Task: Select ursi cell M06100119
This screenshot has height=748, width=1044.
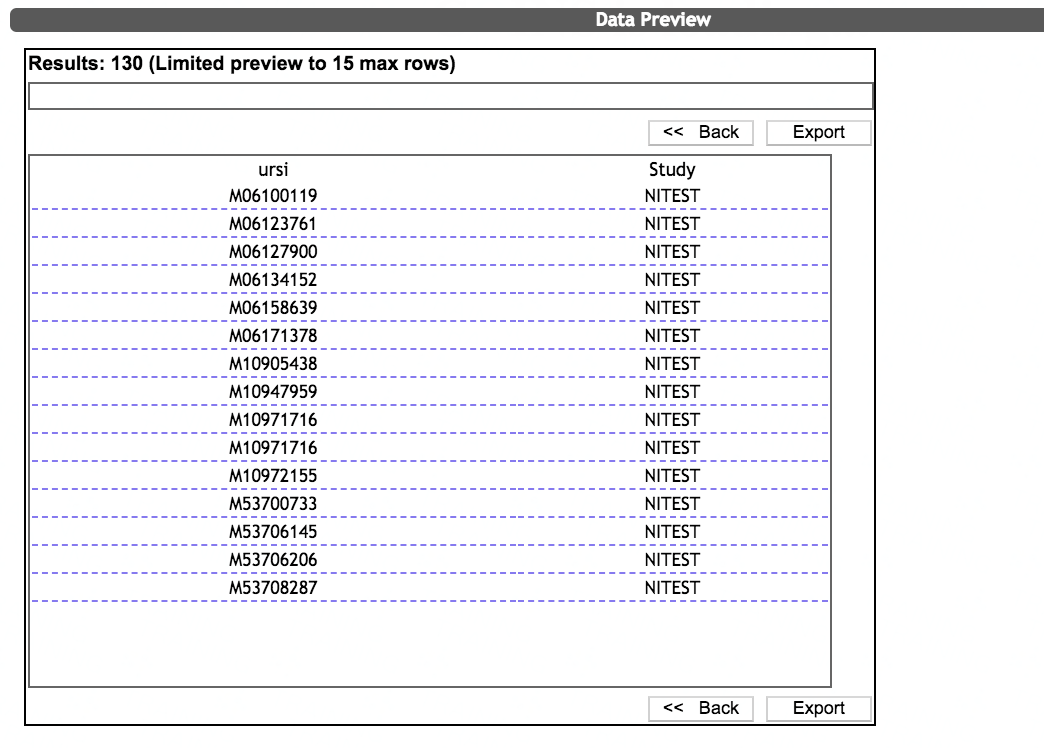Action: [273, 196]
